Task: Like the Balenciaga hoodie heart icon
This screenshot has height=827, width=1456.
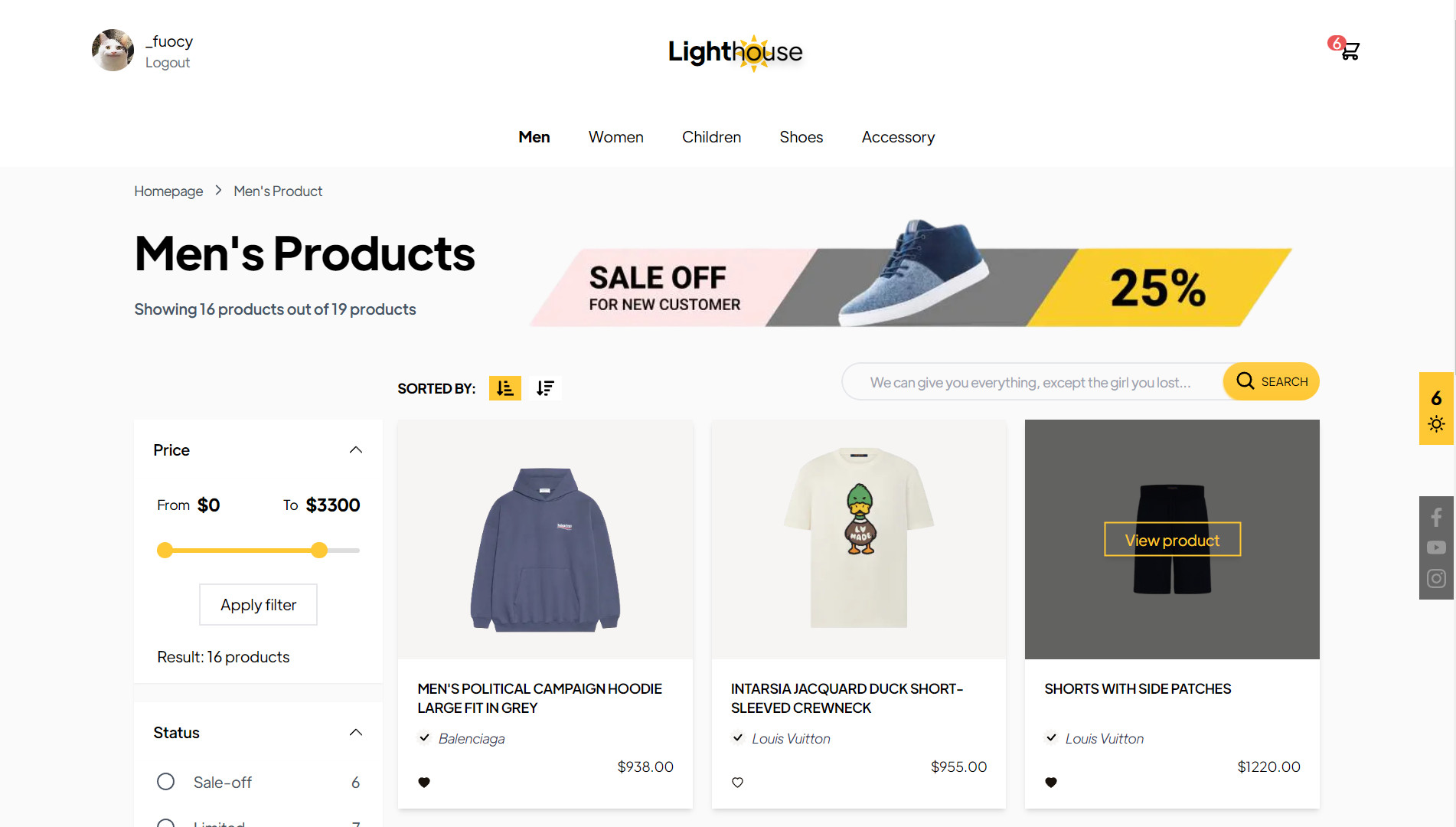Action: click(424, 782)
